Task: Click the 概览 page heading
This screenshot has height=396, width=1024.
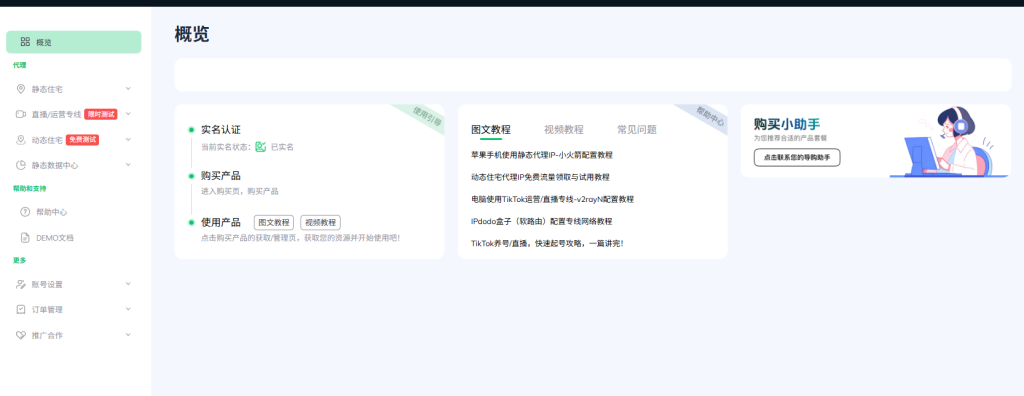Action: point(192,34)
